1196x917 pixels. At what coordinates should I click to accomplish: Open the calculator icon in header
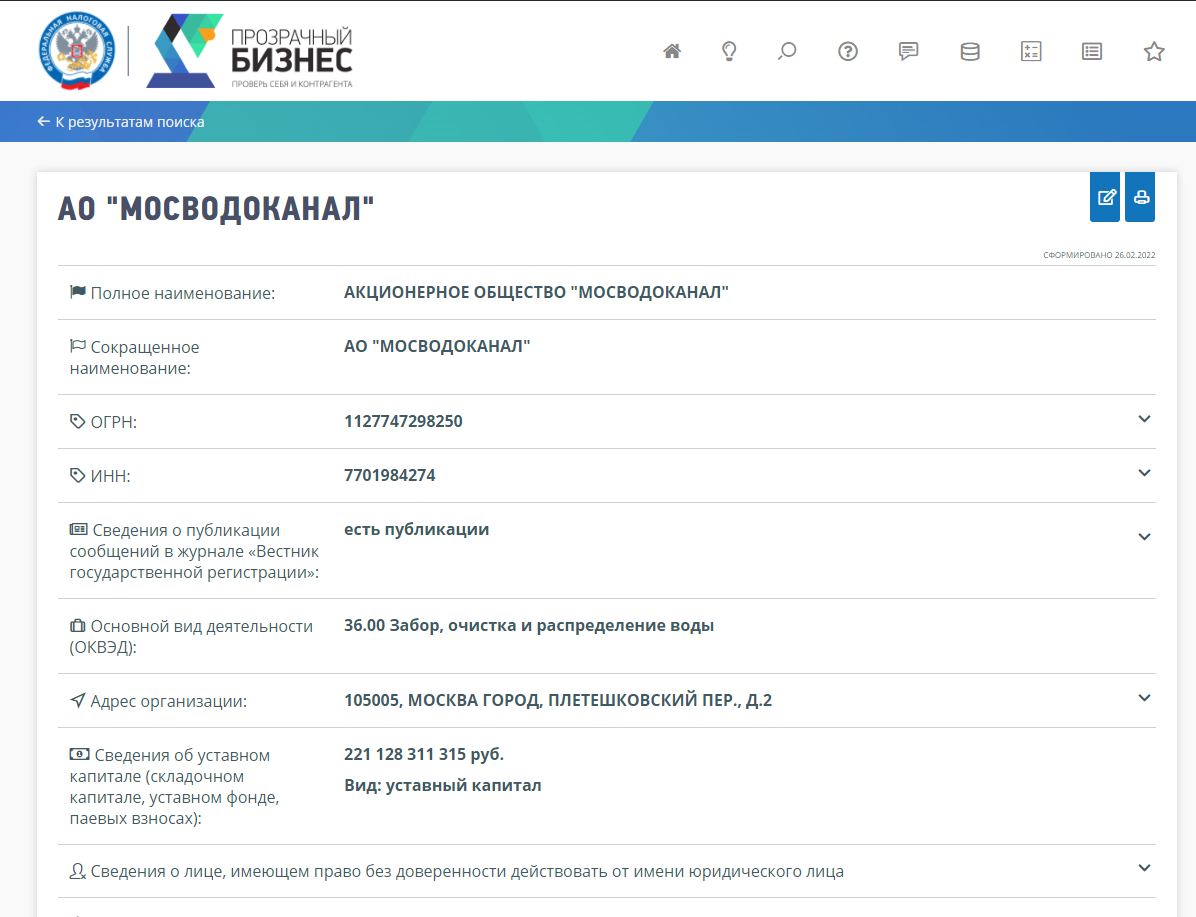pyautogui.click(x=1031, y=51)
